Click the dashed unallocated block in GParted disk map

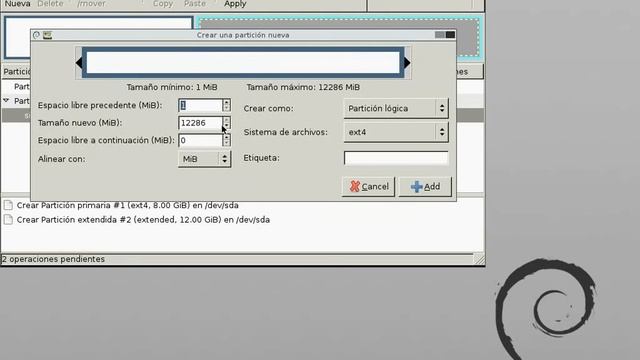(x=339, y=24)
